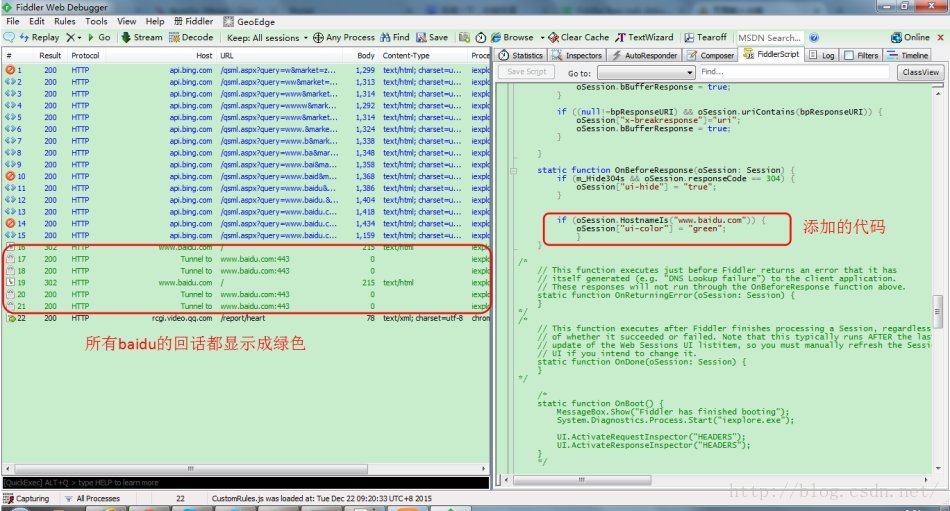950x511 pixels.
Task: Open the Help menu
Action: 155,21
